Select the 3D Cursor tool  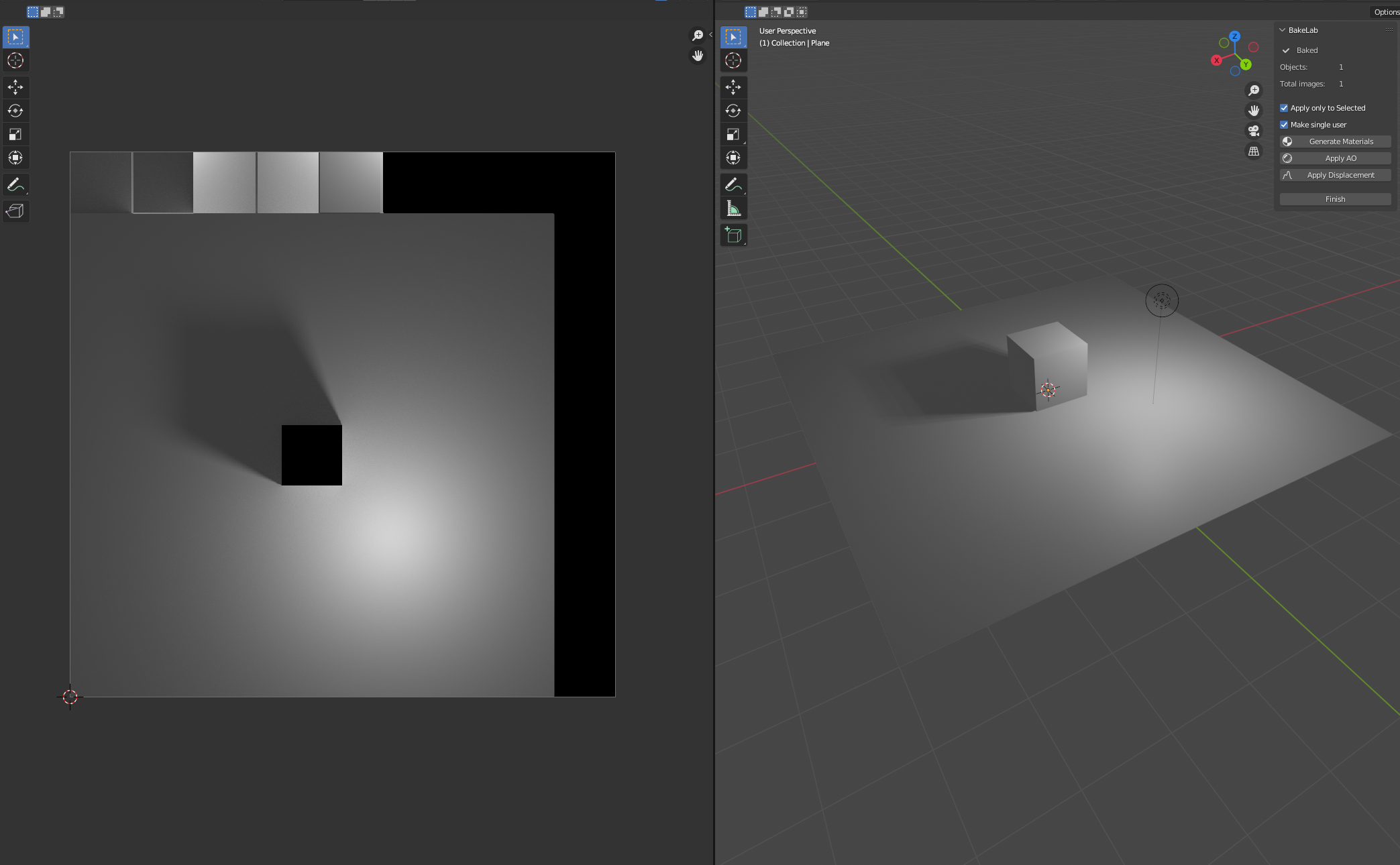pyautogui.click(x=733, y=60)
